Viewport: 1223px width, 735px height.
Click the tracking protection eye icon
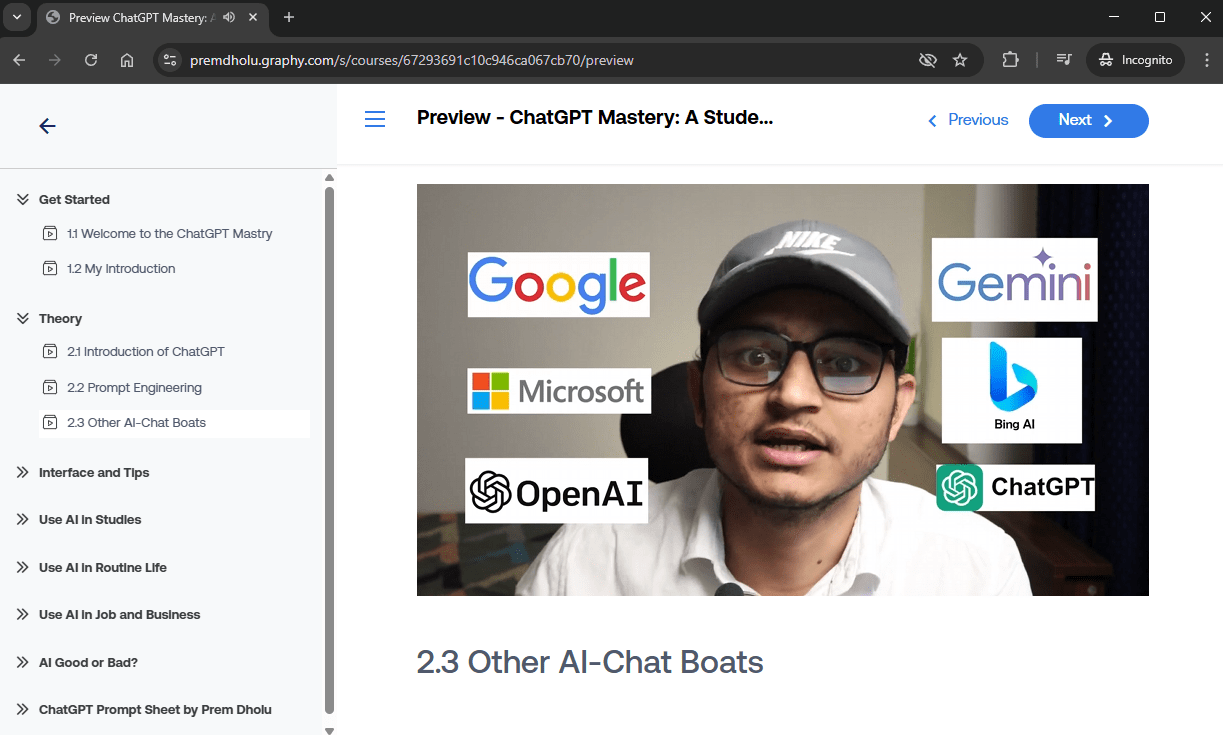point(927,60)
